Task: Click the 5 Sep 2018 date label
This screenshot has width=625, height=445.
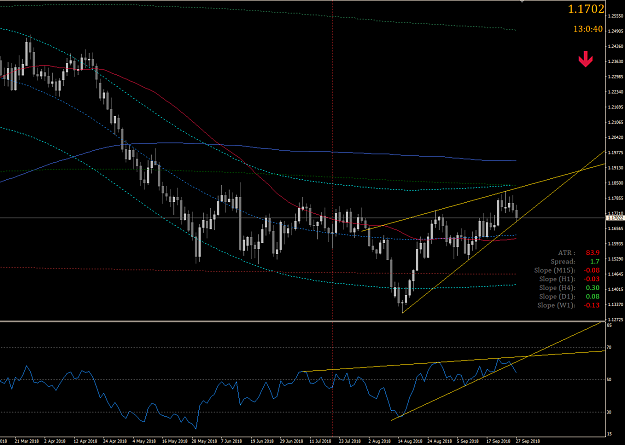Action: tap(468, 441)
